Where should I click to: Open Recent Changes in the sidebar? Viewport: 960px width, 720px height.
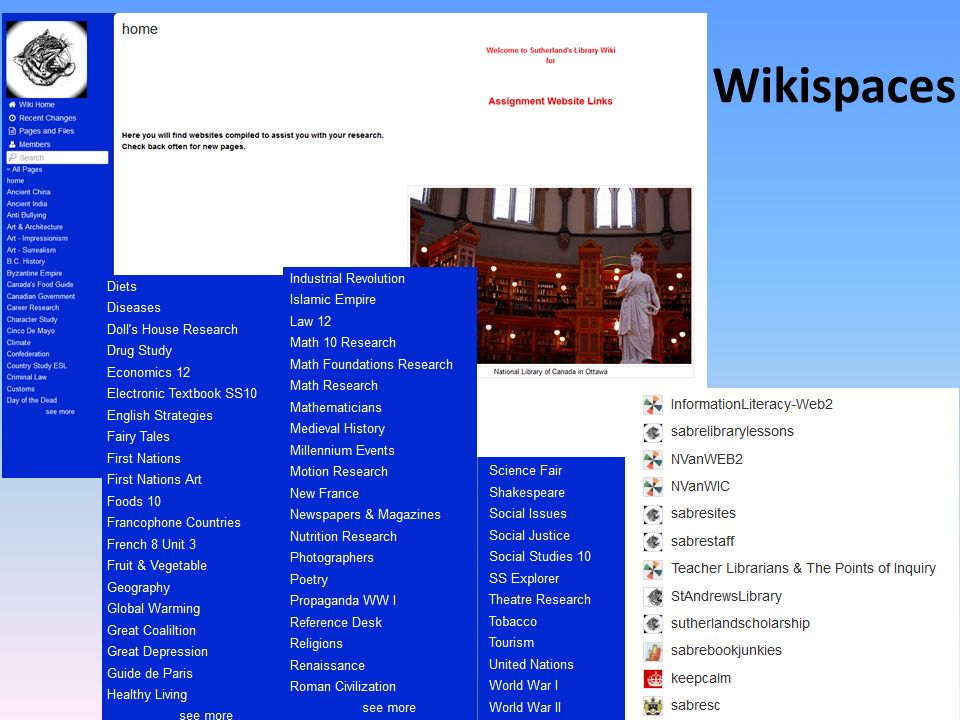point(47,118)
